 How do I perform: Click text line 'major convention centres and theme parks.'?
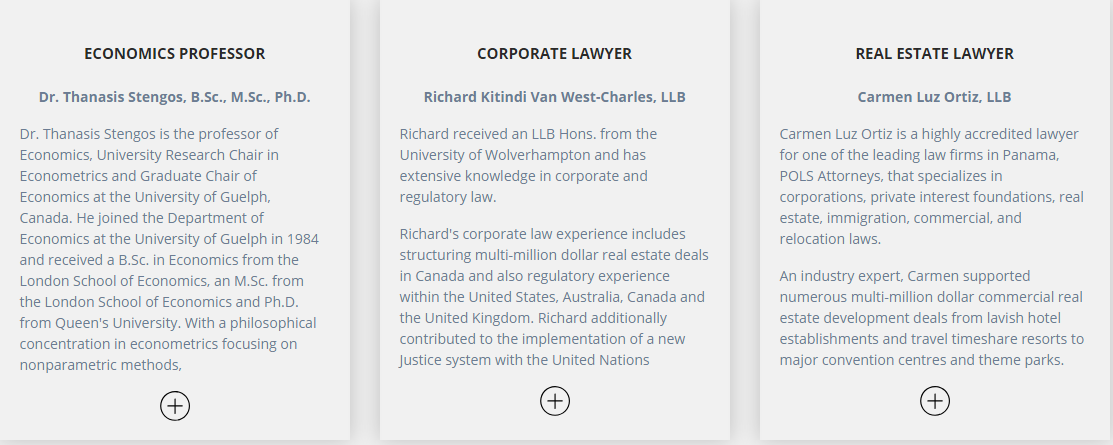click(x=921, y=360)
